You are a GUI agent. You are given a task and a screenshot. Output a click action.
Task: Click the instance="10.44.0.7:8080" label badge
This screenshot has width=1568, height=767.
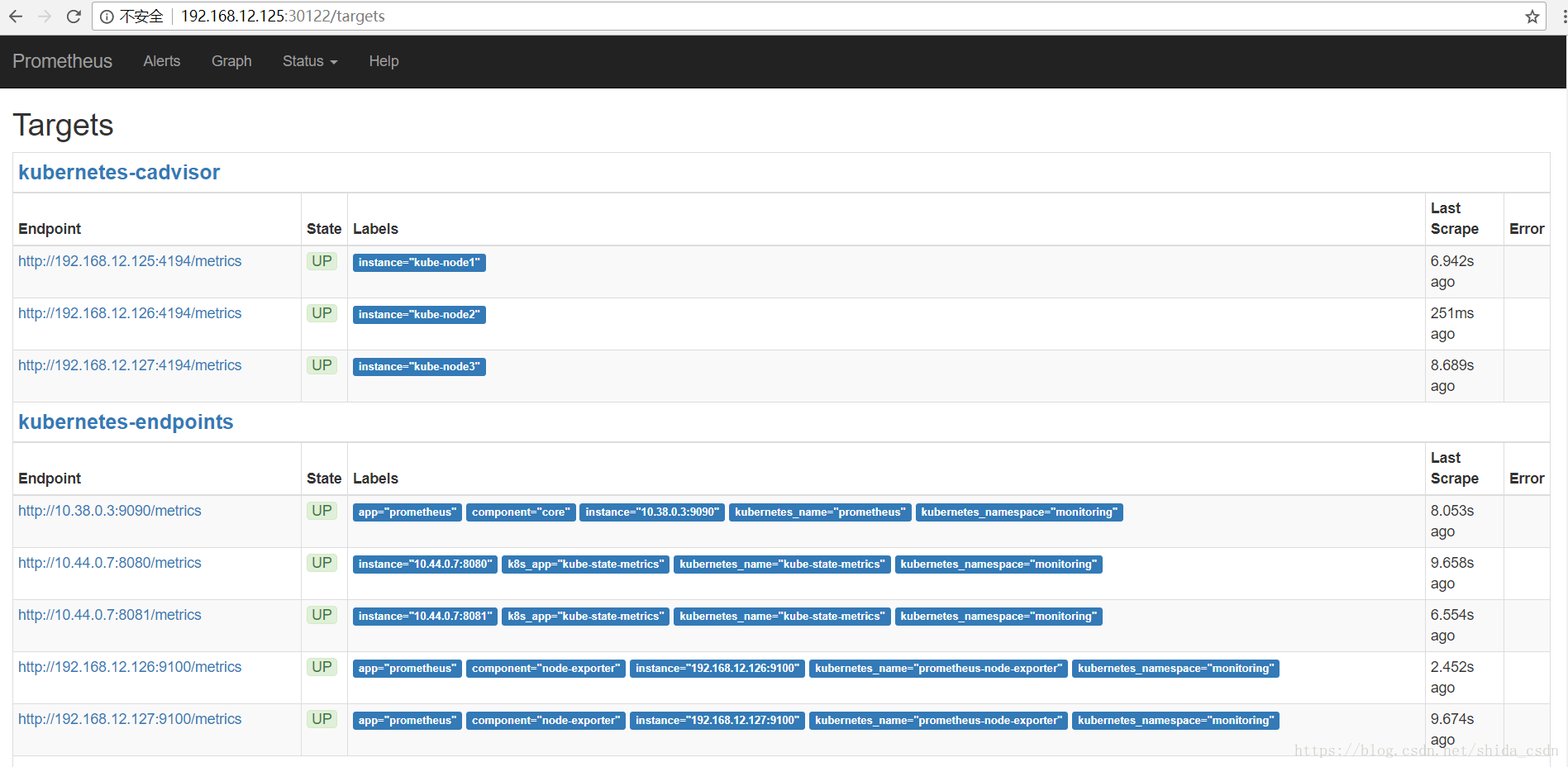(425, 565)
